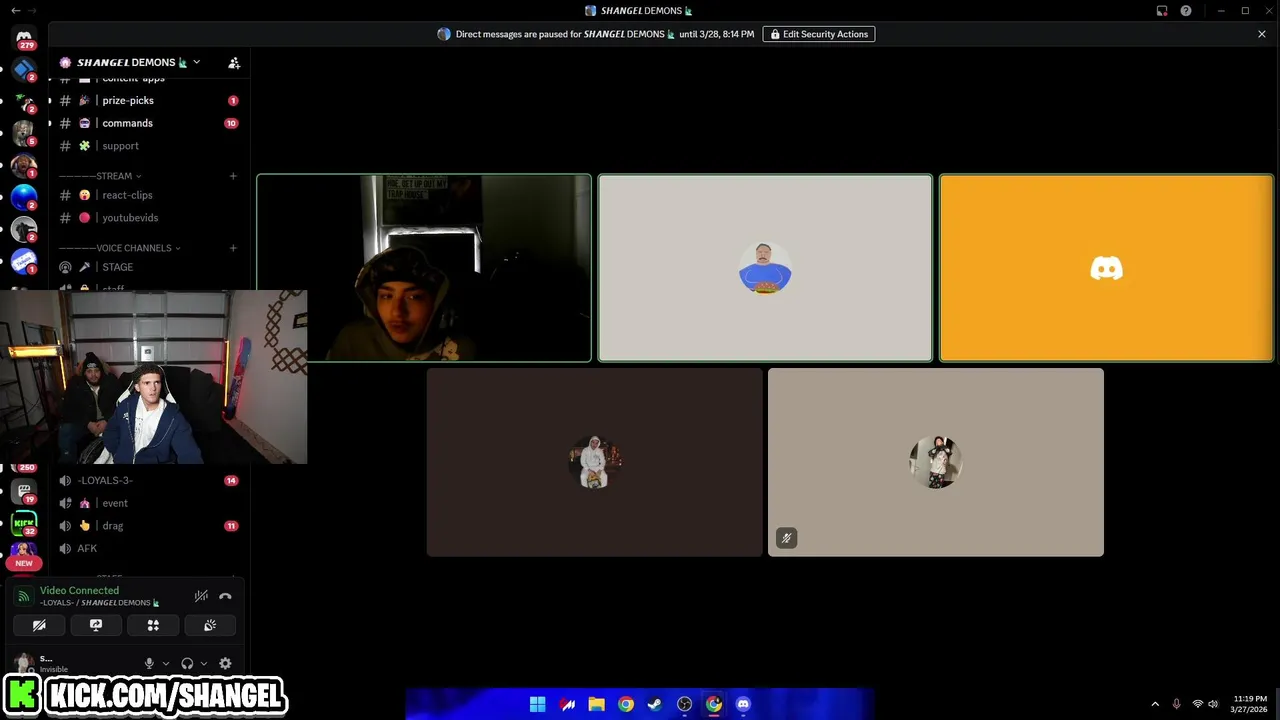Click Edit Security Actions button
The image size is (1280, 720).
(x=819, y=34)
